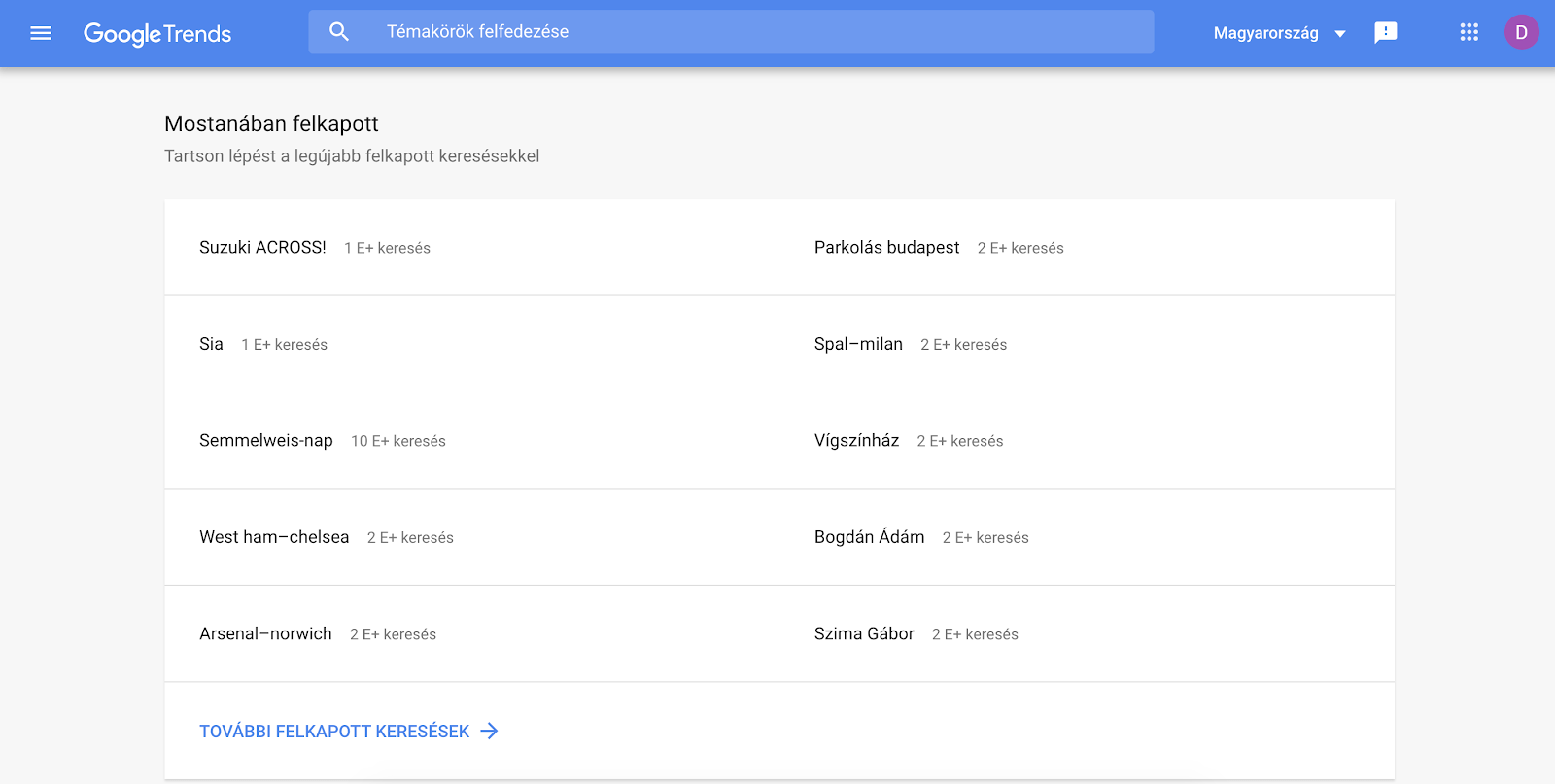Select Szima Gábor trending search
Screen dimensions: 1555x784
pyautogui.click(x=864, y=634)
